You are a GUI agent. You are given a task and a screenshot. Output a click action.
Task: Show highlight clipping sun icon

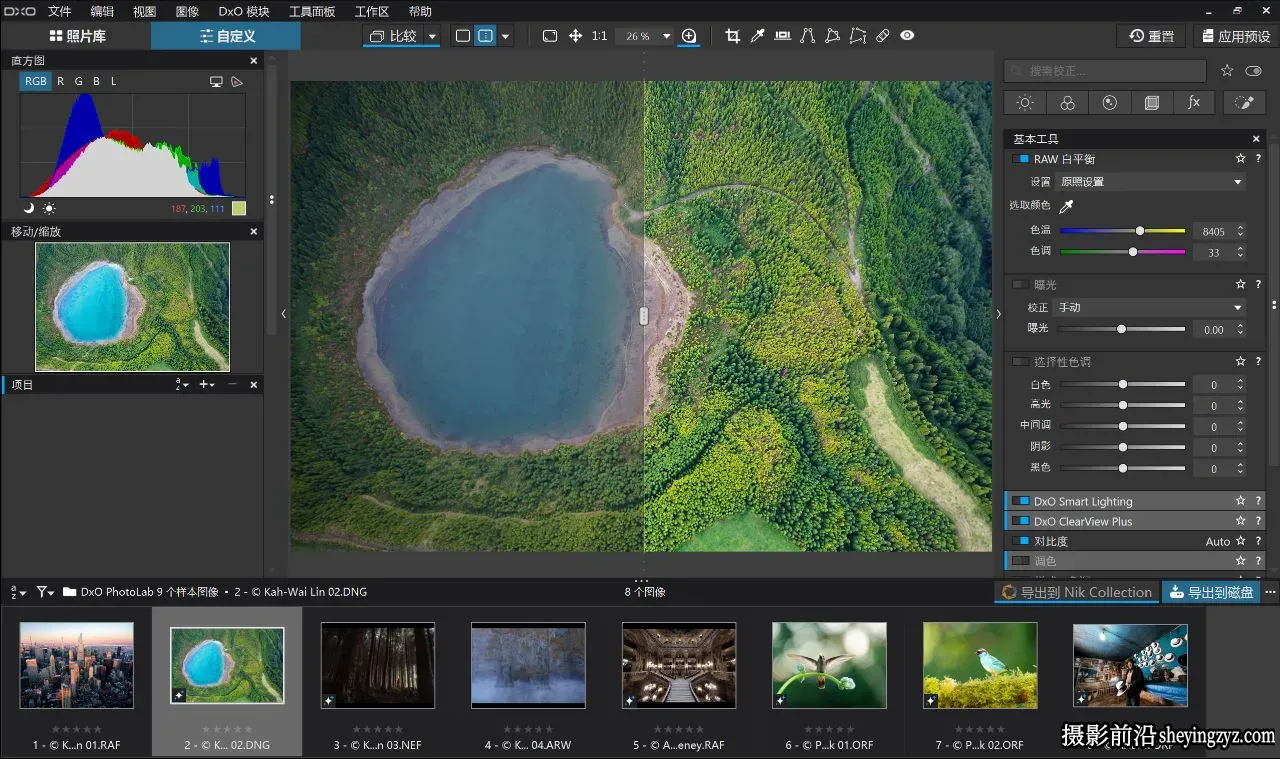(49, 208)
